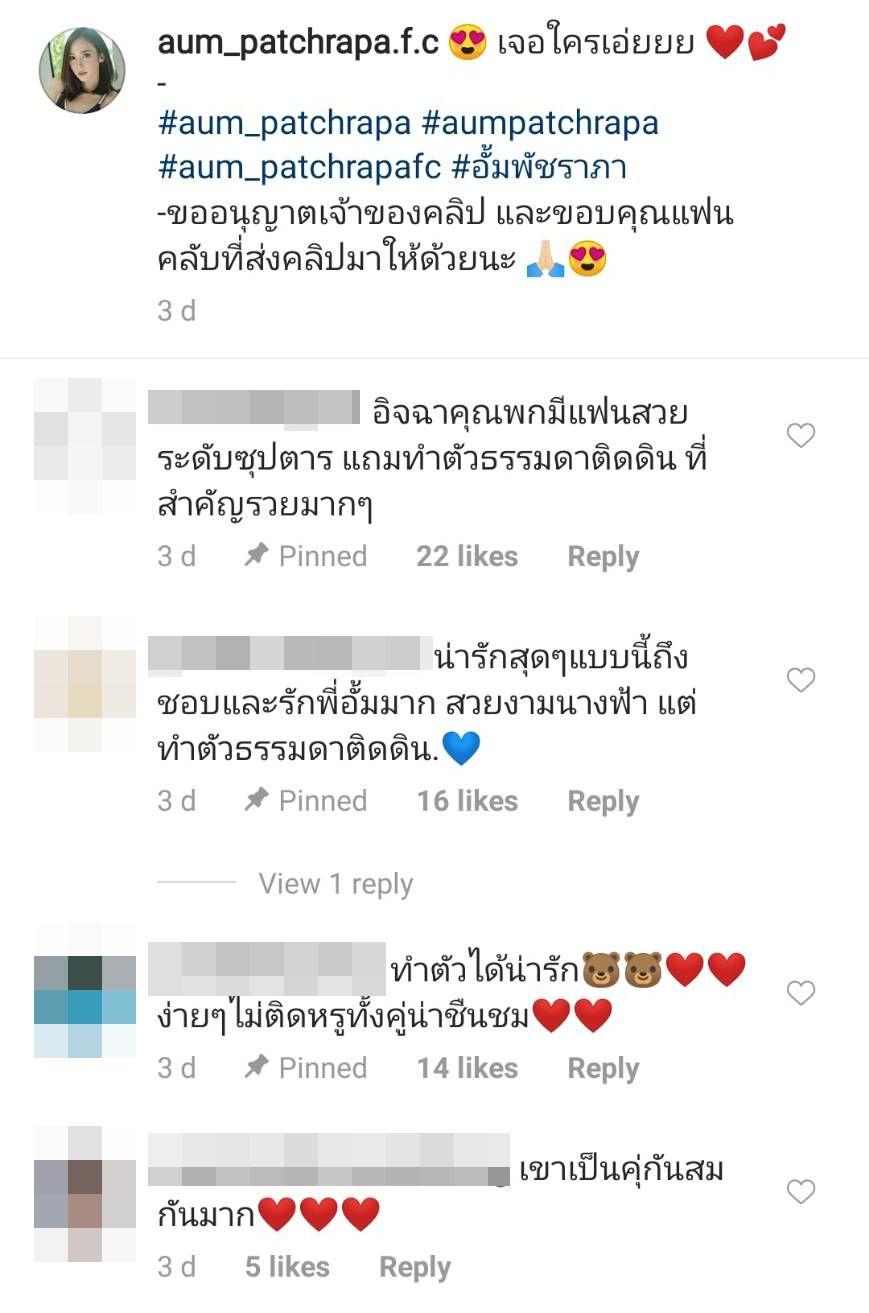Open the aum_patchrapa.f.c username link
The height and width of the screenshot is (1313, 869).
click(299, 44)
